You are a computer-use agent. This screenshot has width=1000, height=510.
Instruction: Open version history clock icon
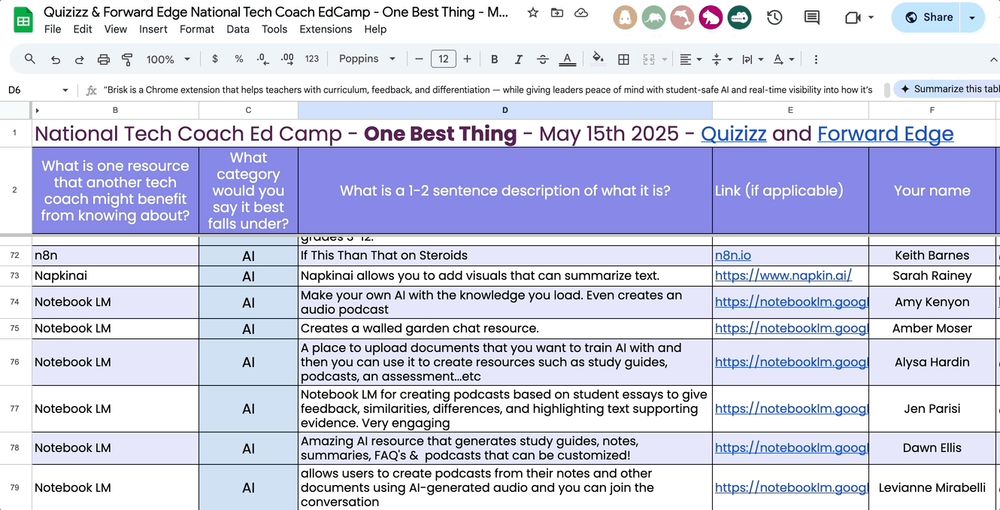click(774, 18)
